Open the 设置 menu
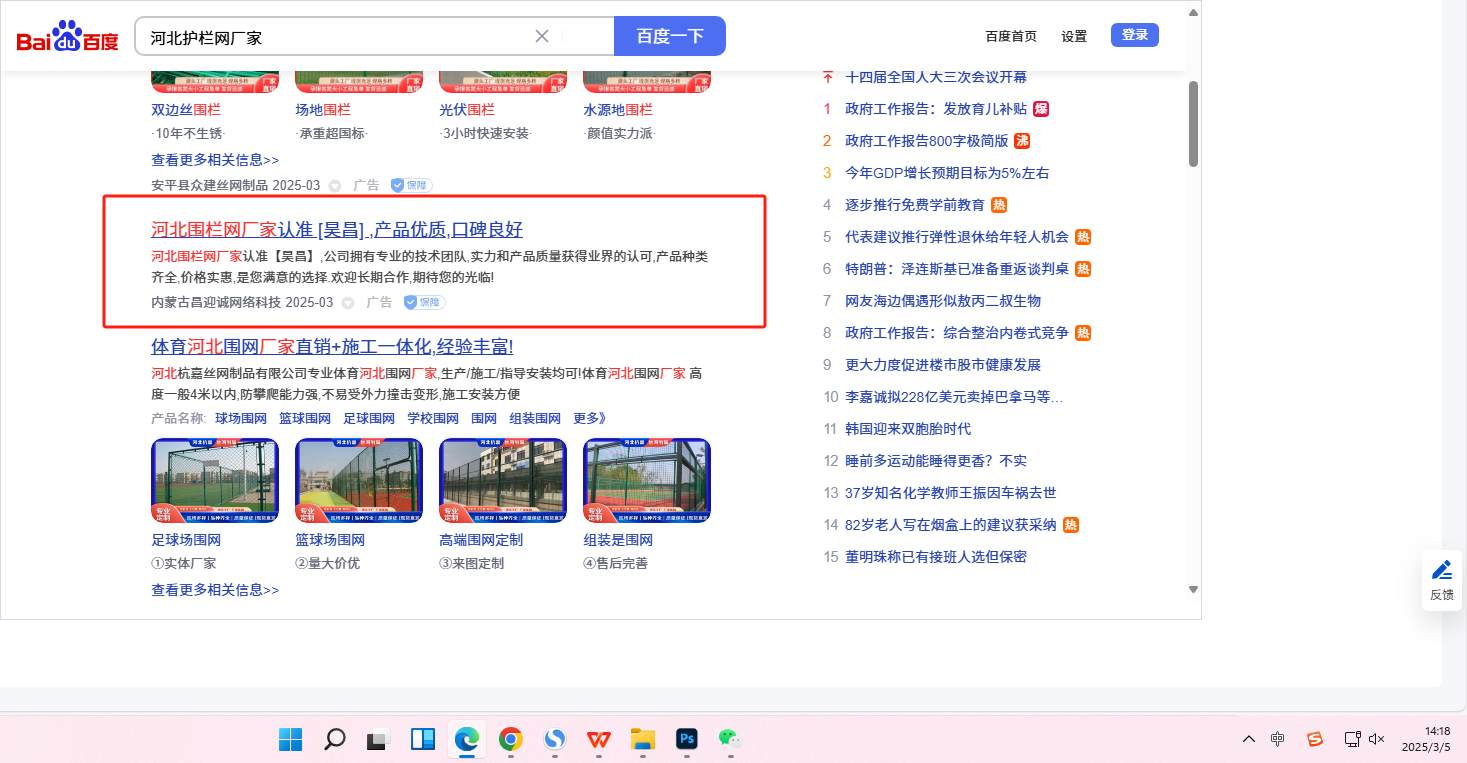The width and height of the screenshot is (1467, 763). click(x=1074, y=36)
